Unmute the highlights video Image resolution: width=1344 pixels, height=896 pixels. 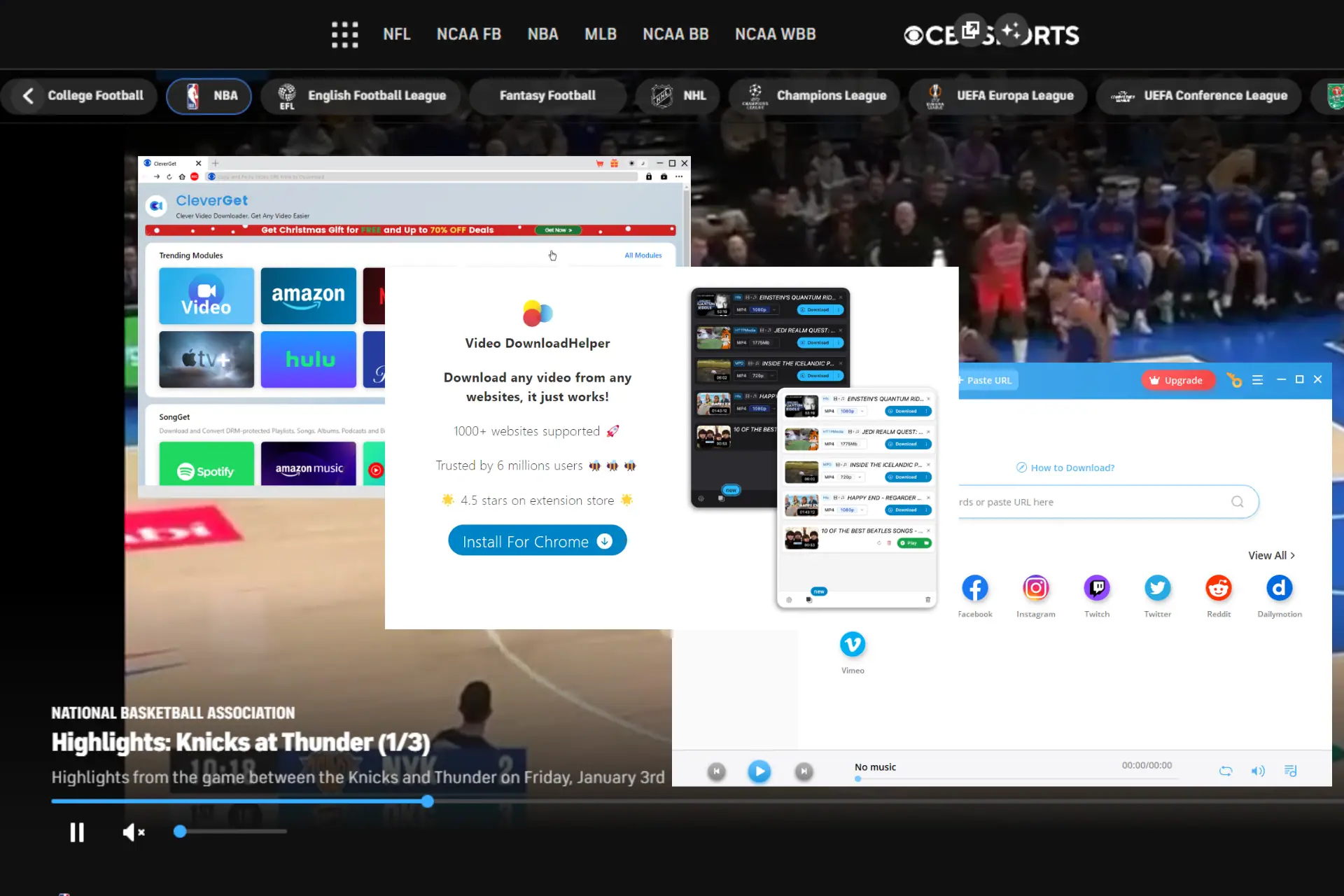[133, 832]
